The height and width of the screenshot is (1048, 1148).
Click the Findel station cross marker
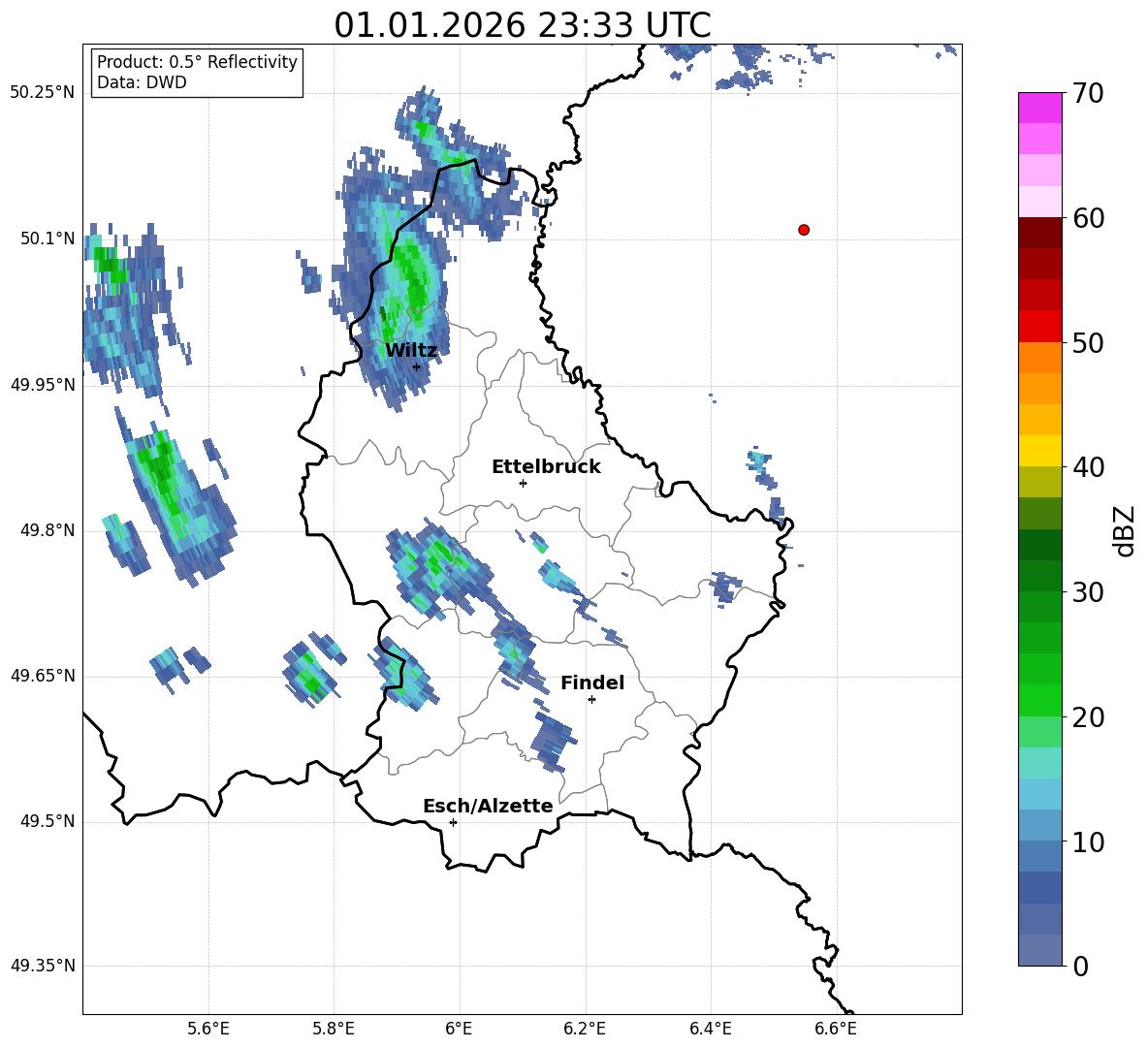[591, 700]
